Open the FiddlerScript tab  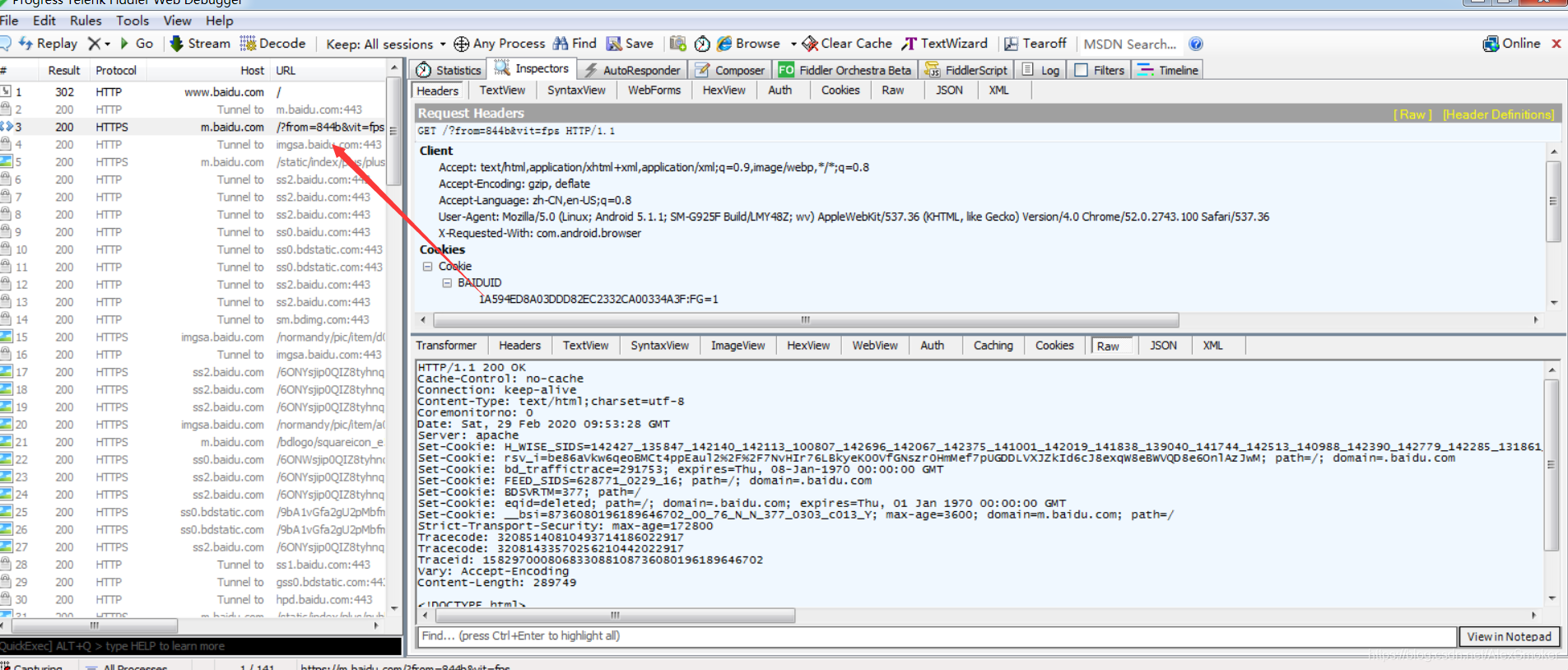coord(966,70)
